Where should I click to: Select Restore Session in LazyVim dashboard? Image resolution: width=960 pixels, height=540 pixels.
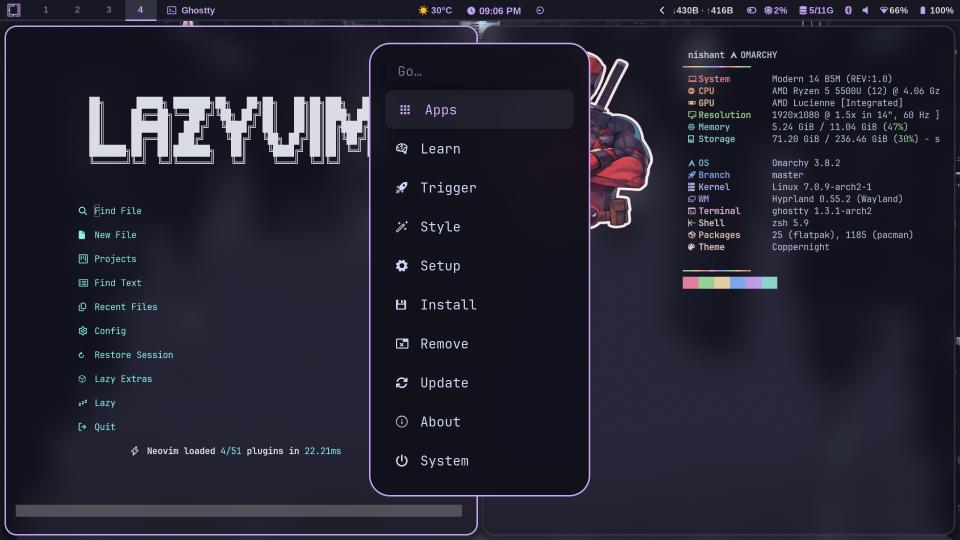(x=133, y=354)
